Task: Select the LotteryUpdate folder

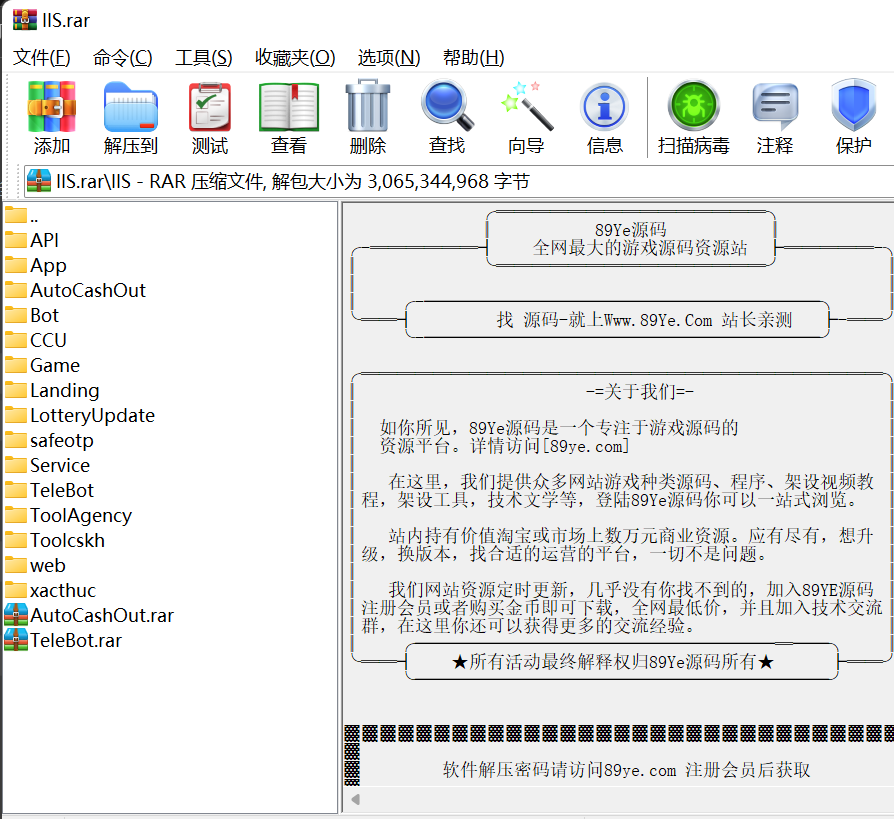Action: (x=92, y=415)
